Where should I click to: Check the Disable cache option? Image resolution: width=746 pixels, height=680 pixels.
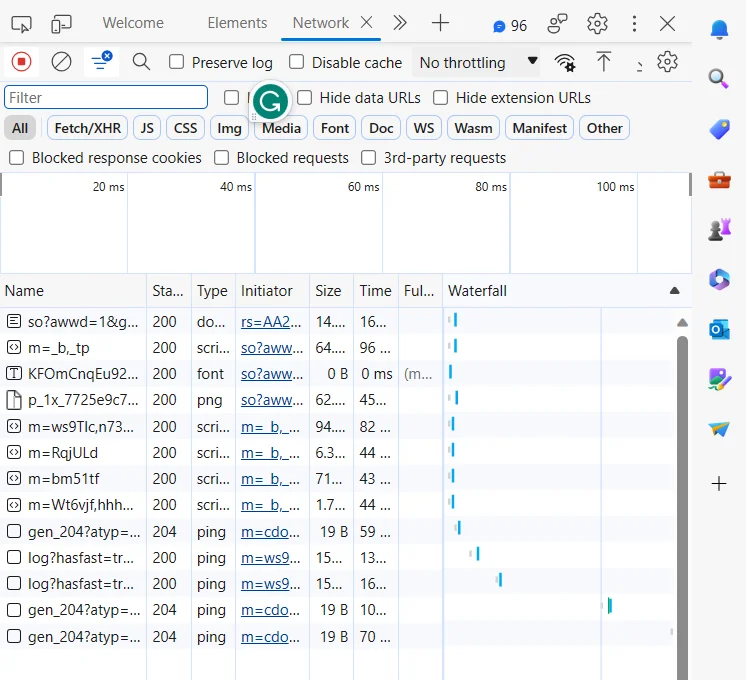point(296,62)
